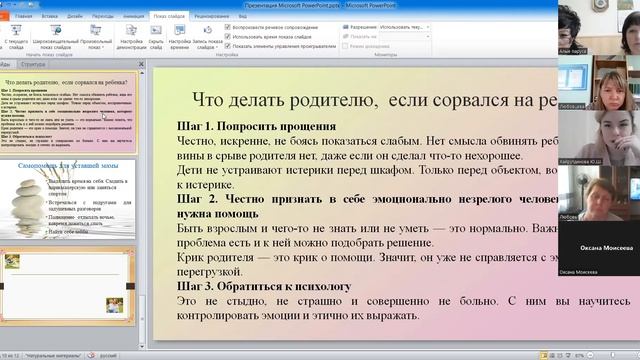Click the language indicator 'русский'
The height and width of the screenshot is (360, 640).
tap(108, 356)
